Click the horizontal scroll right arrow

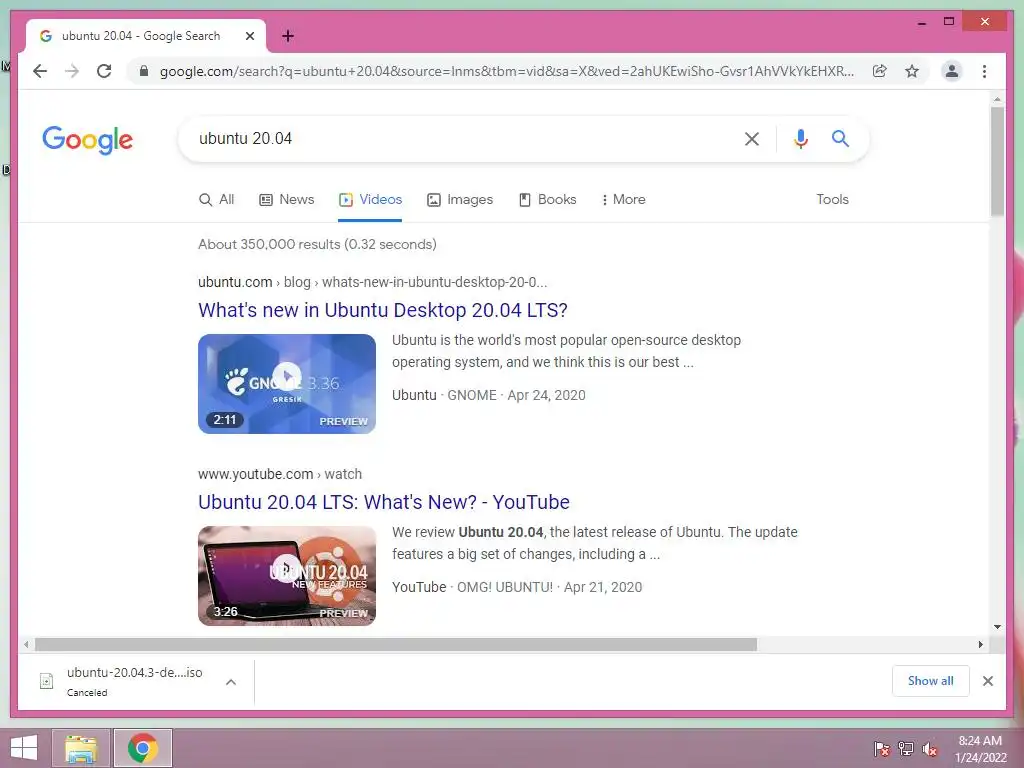click(x=980, y=645)
